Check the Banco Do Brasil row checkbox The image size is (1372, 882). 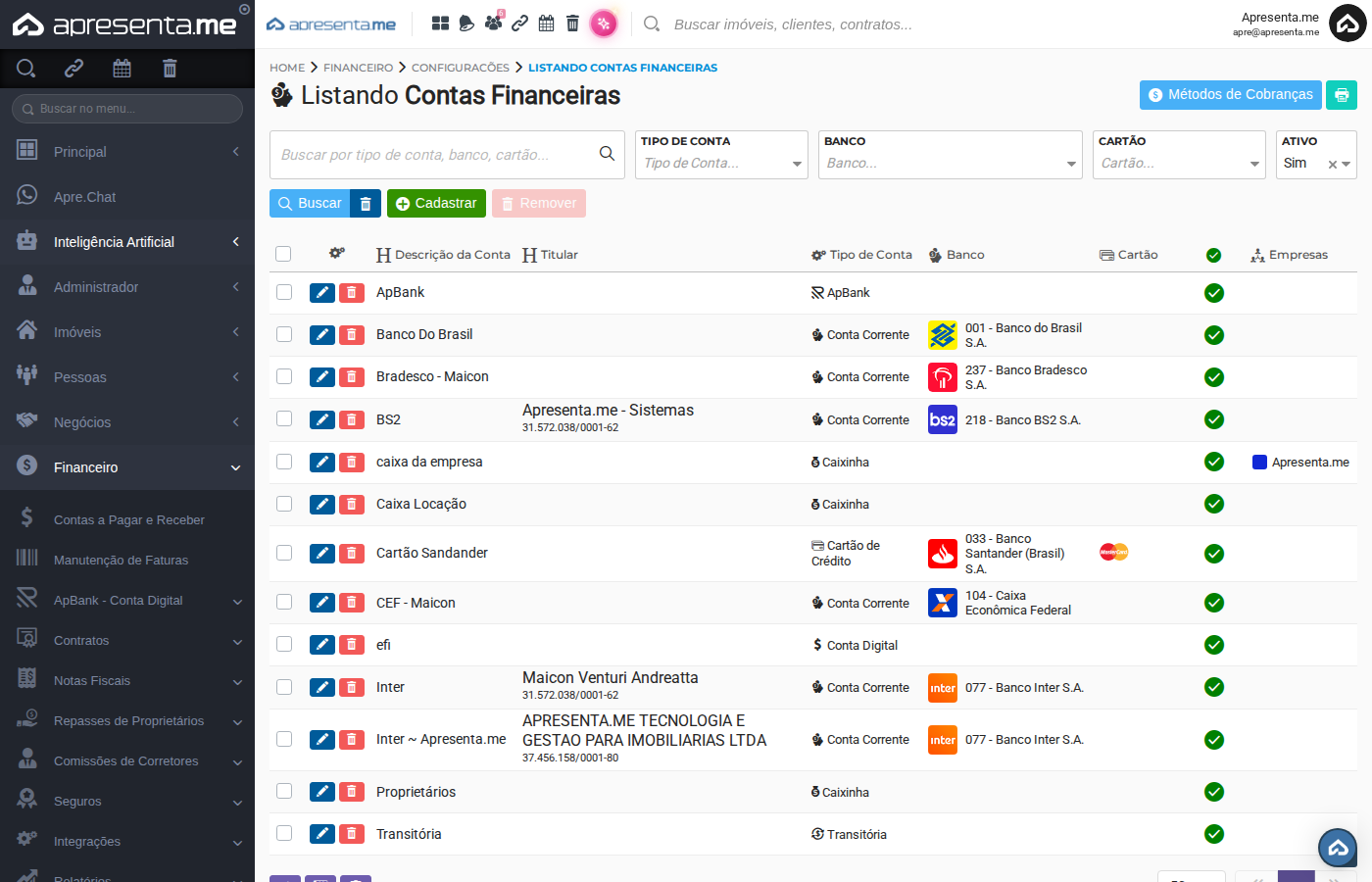click(284, 334)
